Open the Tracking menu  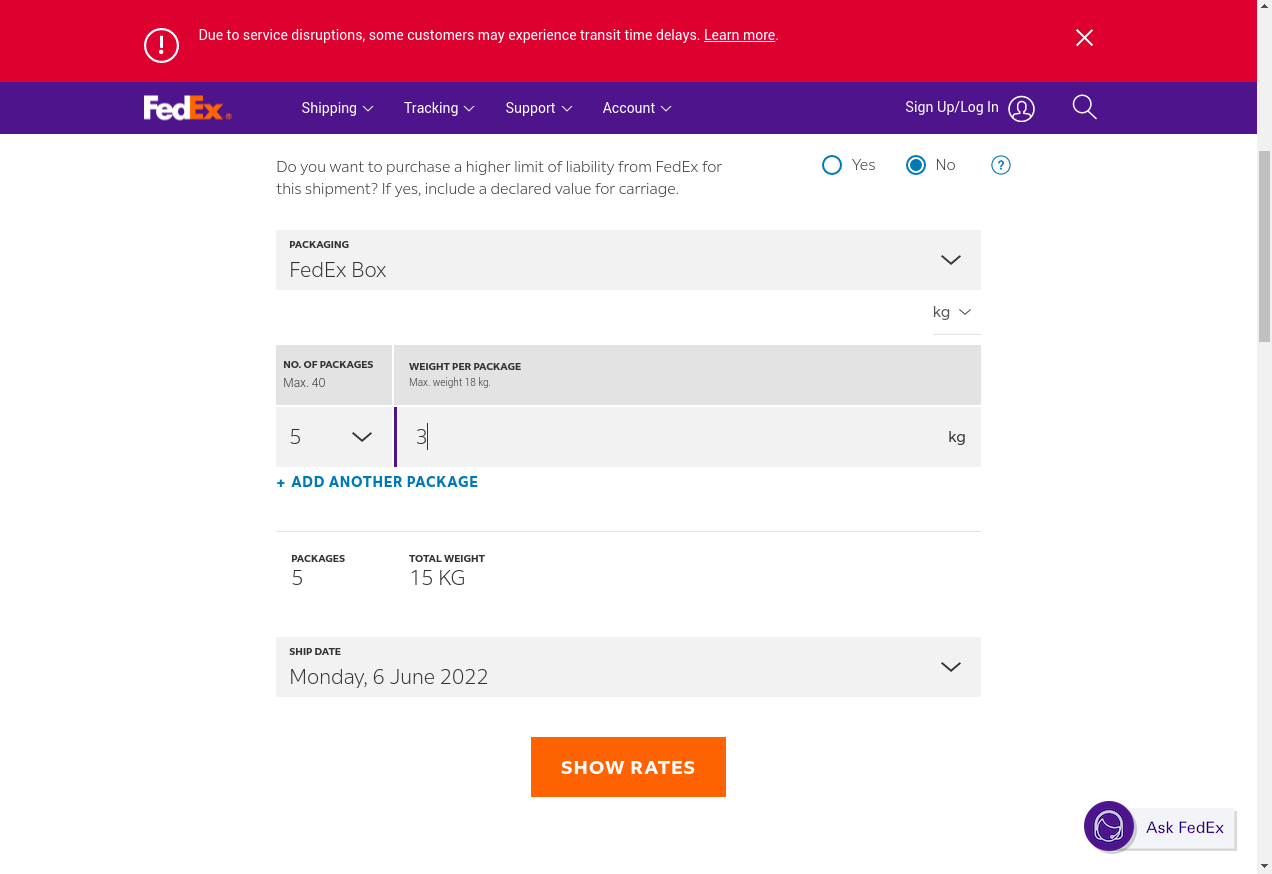pyautogui.click(x=438, y=108)
